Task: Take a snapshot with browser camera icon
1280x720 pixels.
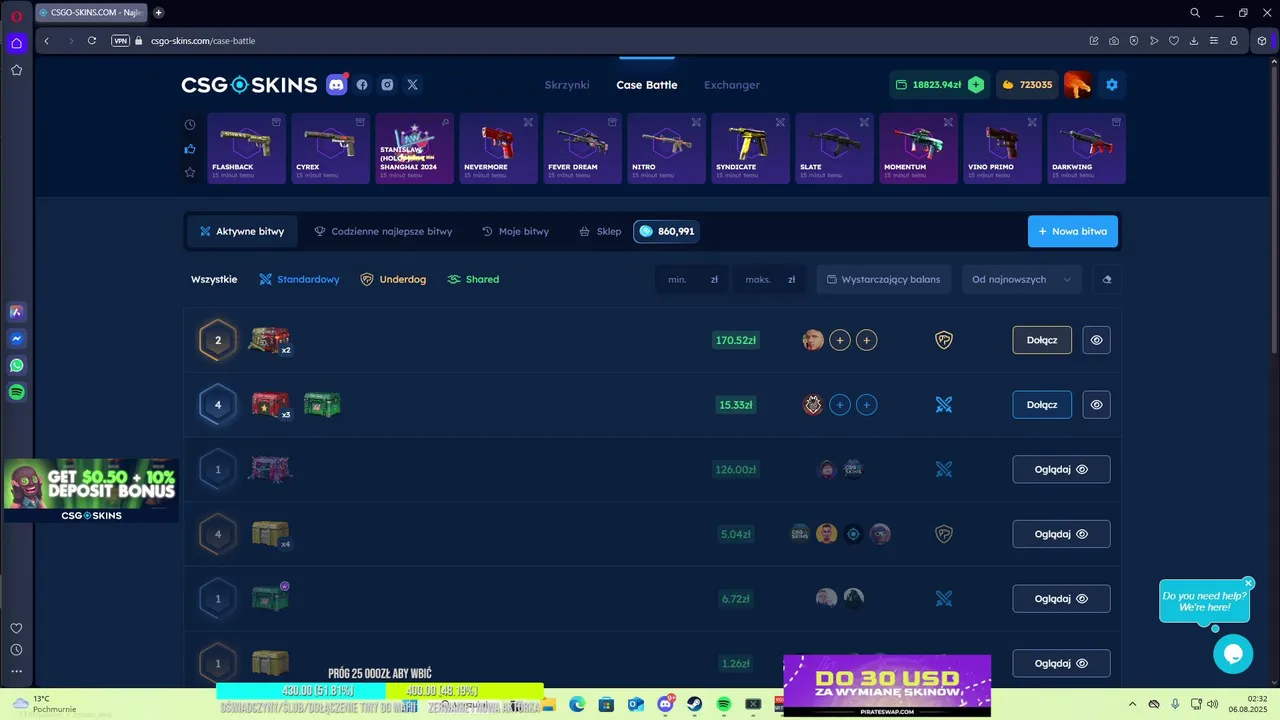Action: tap(1114, 41)
